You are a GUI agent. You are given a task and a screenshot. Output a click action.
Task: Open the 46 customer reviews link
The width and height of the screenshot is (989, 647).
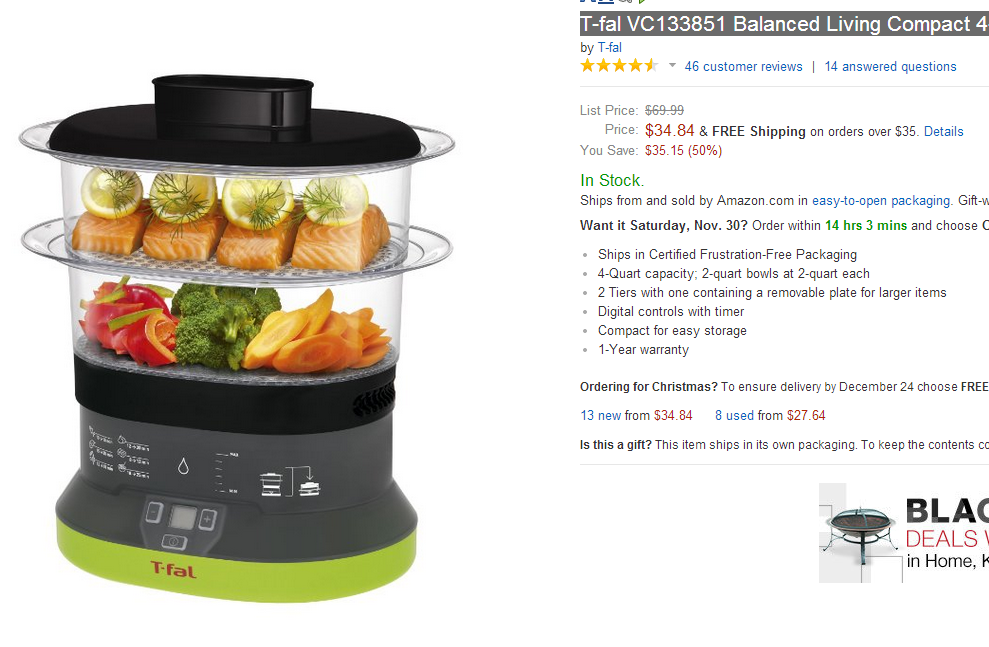pos(744,66)
